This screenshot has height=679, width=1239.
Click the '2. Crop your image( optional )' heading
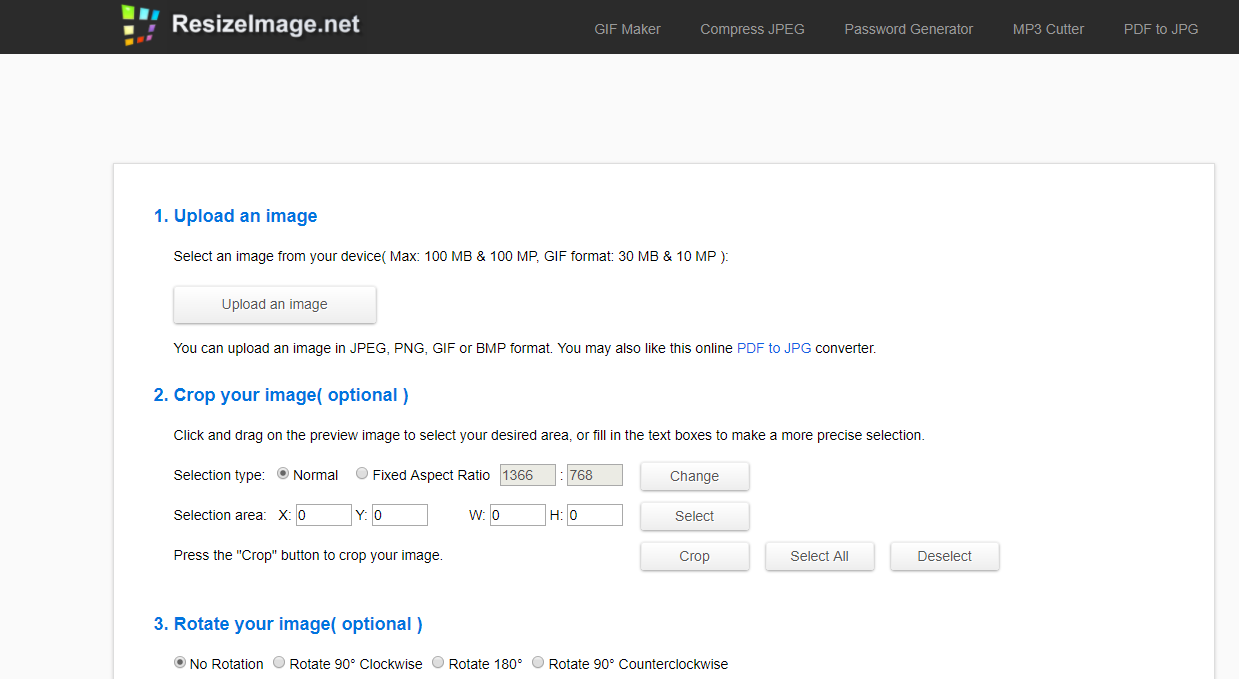tap(281, 395)
